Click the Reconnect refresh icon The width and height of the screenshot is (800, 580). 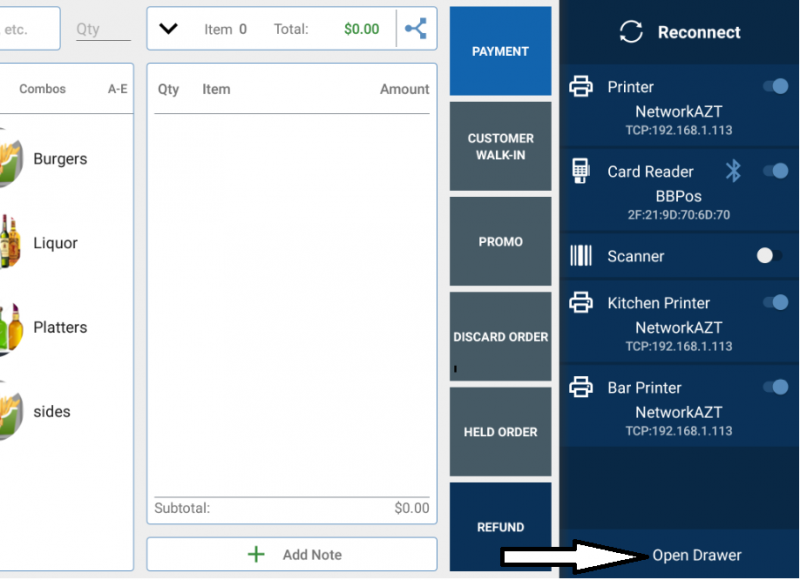[x=631, y=32]
